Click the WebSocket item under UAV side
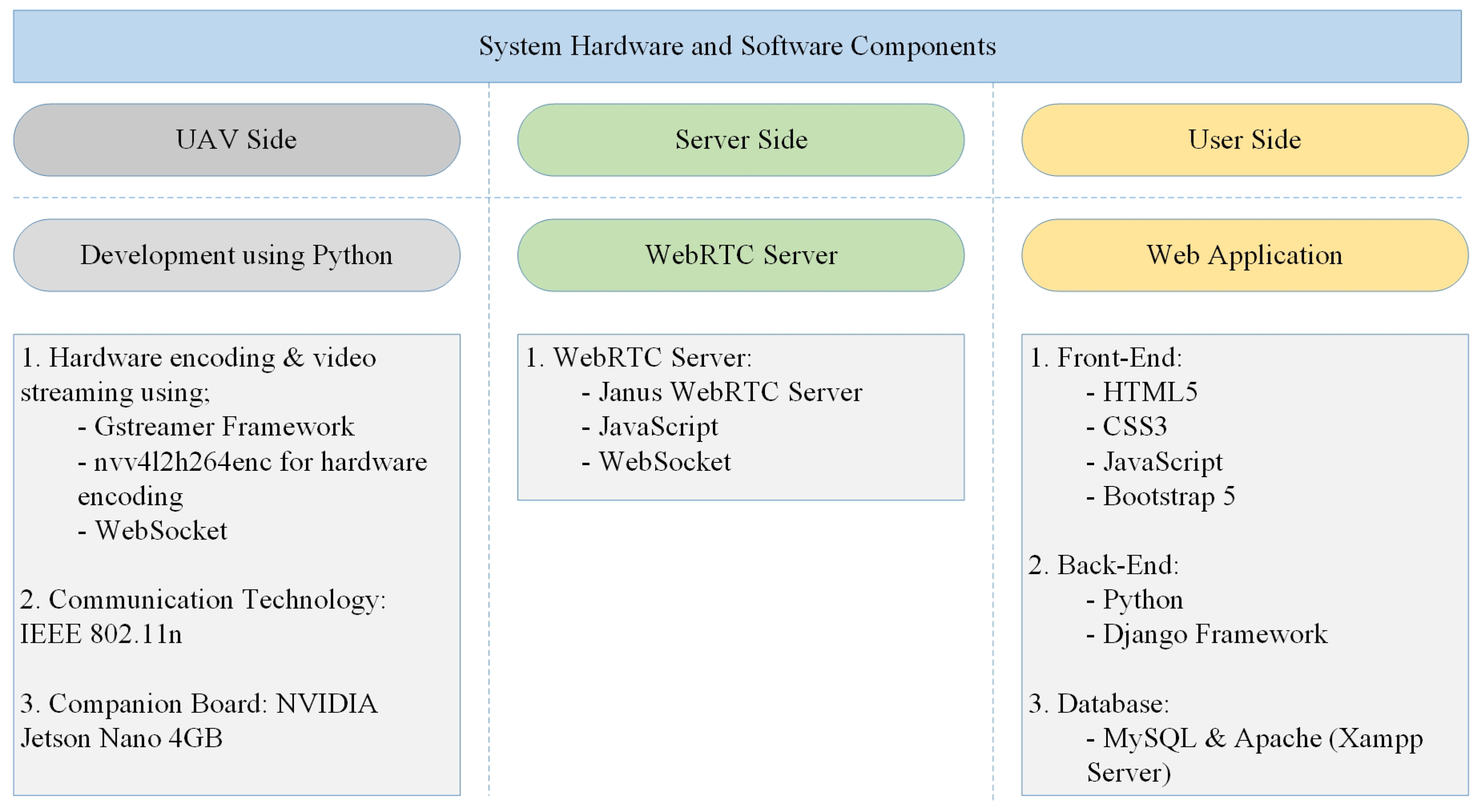Image resolution: width=1481 pixels, height=812 pixels. 161,531
